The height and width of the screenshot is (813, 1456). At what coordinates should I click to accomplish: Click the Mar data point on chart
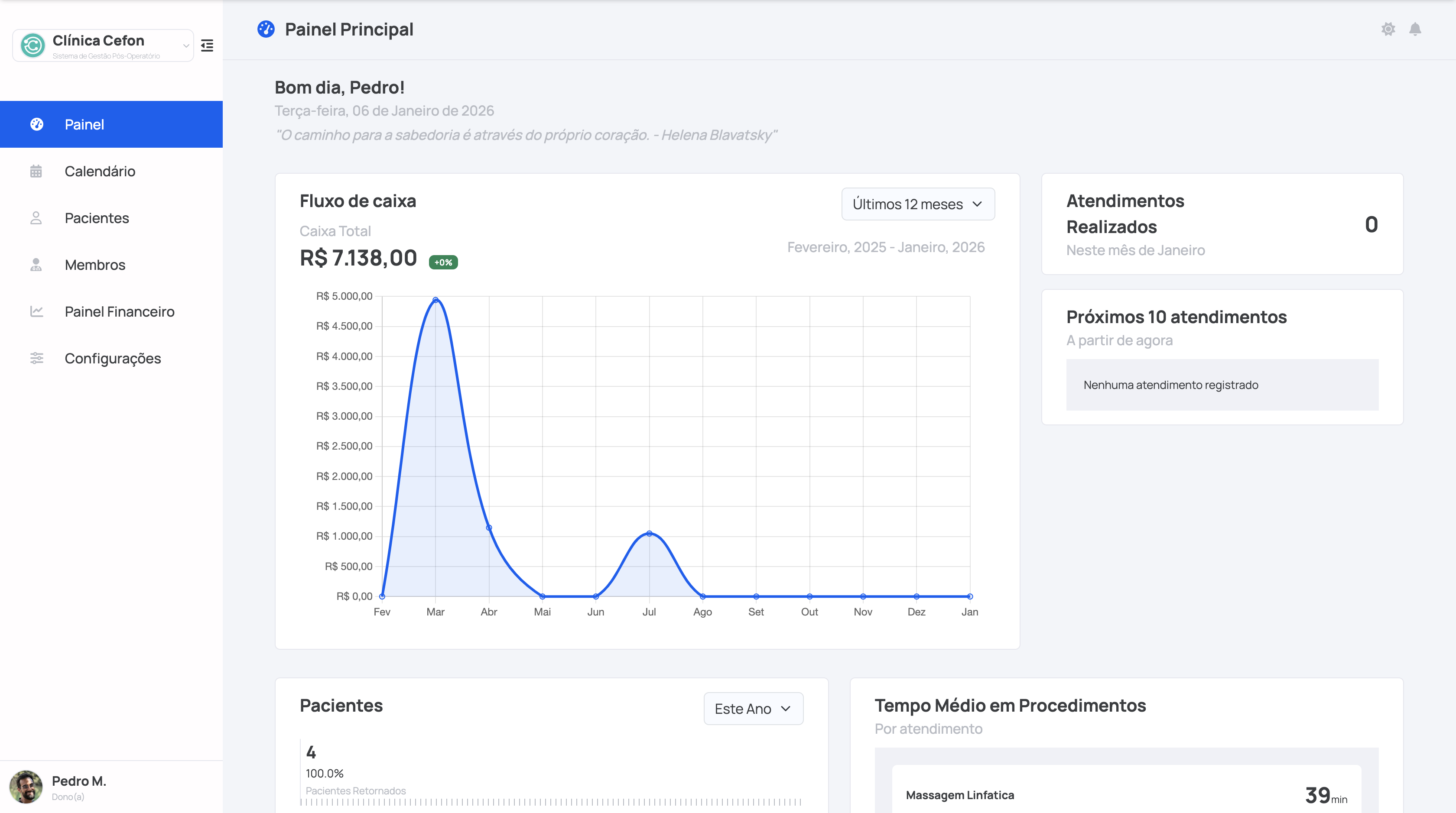435,300
